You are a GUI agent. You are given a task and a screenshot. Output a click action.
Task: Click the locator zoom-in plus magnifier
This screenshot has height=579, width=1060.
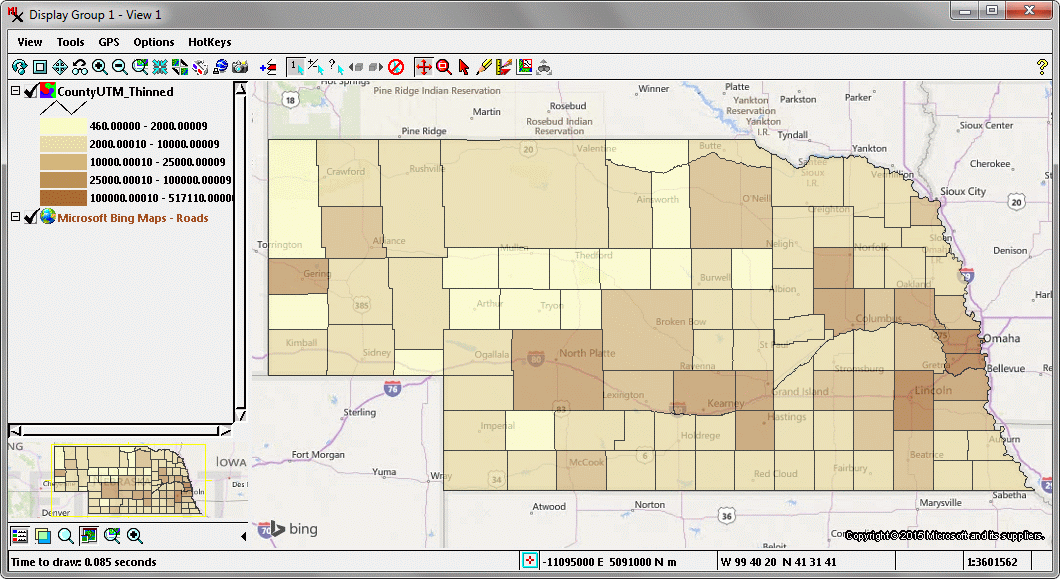click(x=135, y=536)
